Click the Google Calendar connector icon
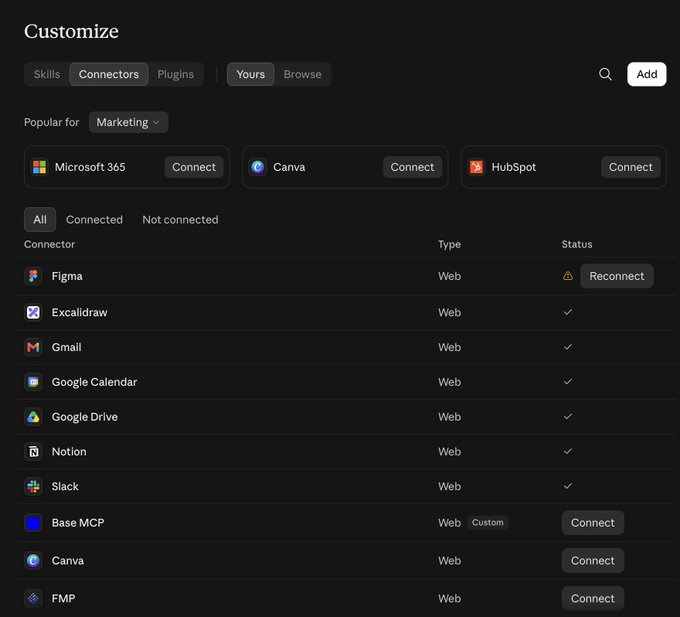The width and height of the screenshot is (680, 617). pyautogui.click(x=33, y=382)
